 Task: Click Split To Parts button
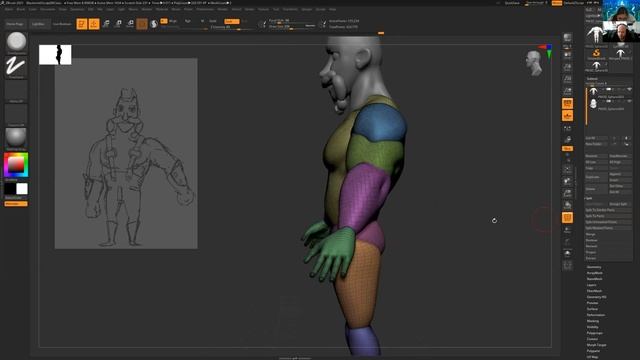(608, 216)
